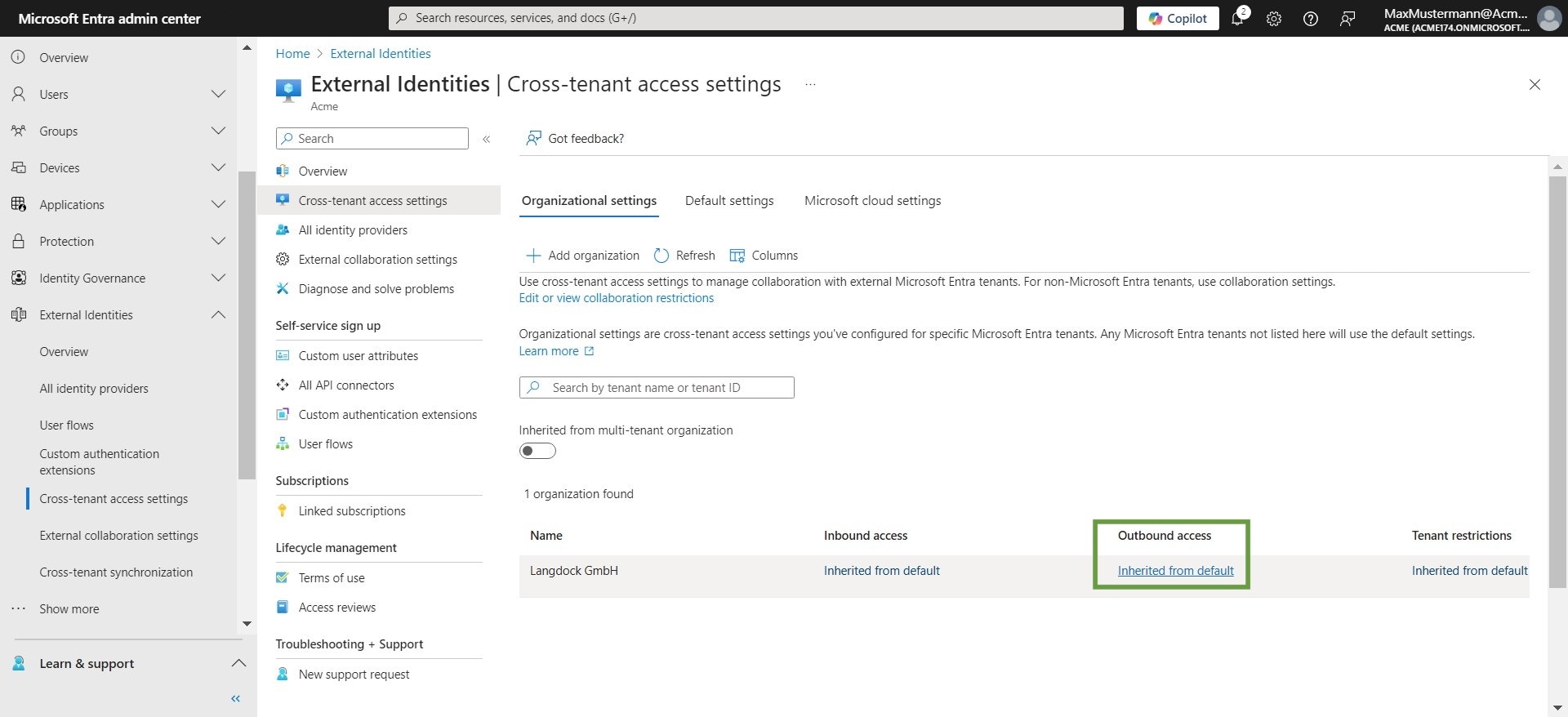Image resolution: width=1568 pixels, height=717 pixels.
Task: Open Edit or view collaboration restrictions link
Action: tap(617, 298)
